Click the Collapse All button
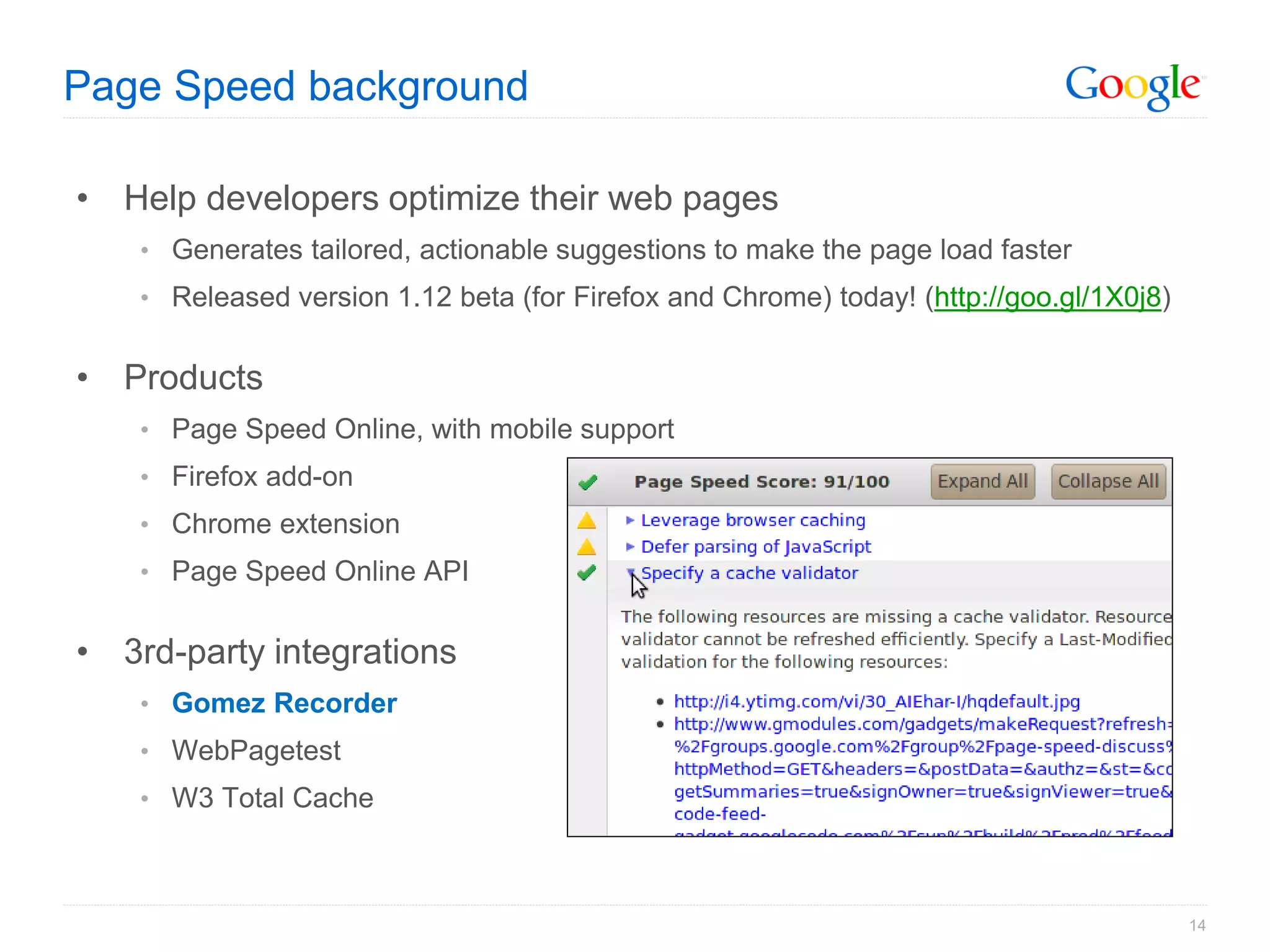 tap(1108, 482)
